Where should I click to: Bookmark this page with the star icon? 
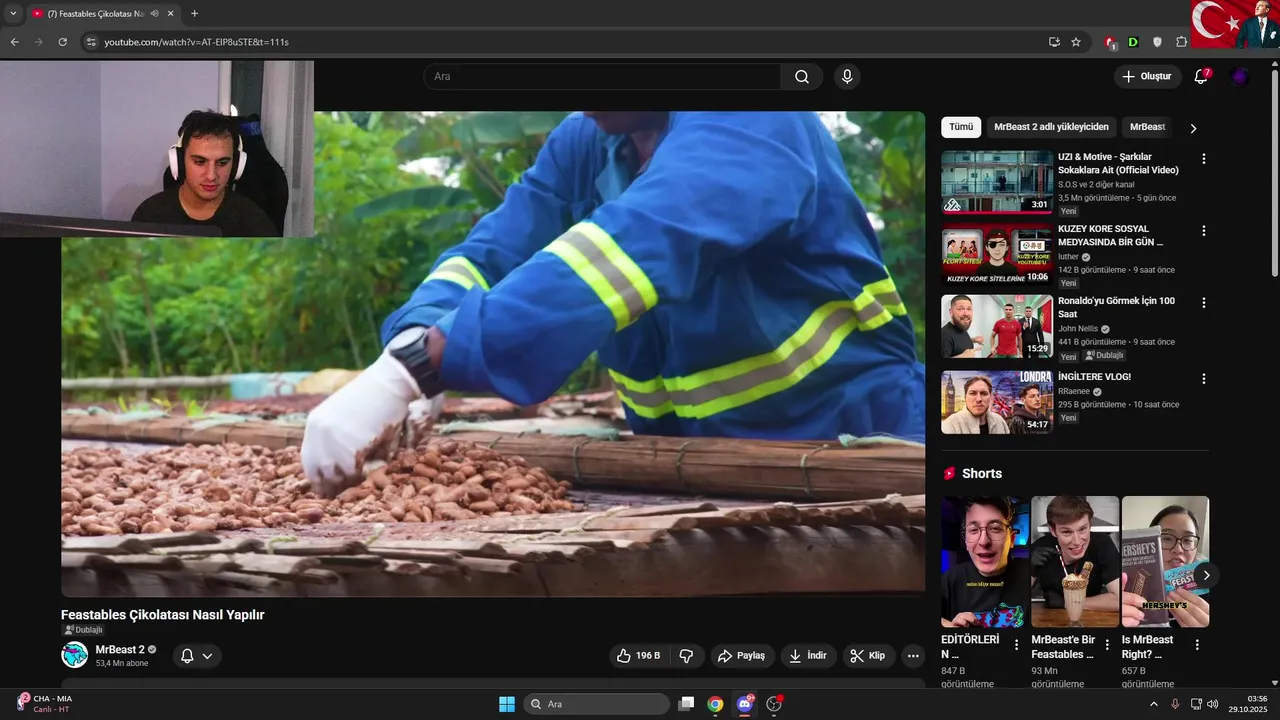click(x=1076, y=42)
